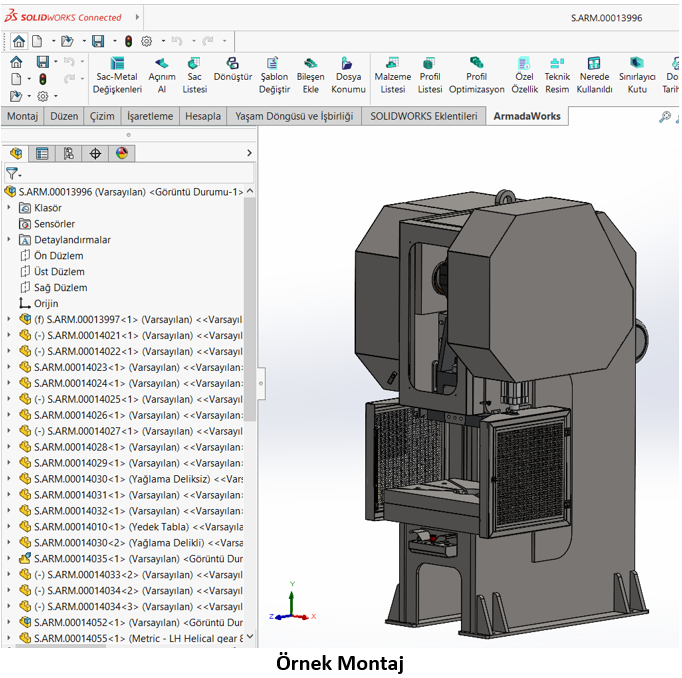
Task: Expand the S.ARM.00014035<1> component
Action: click(10, 559)
